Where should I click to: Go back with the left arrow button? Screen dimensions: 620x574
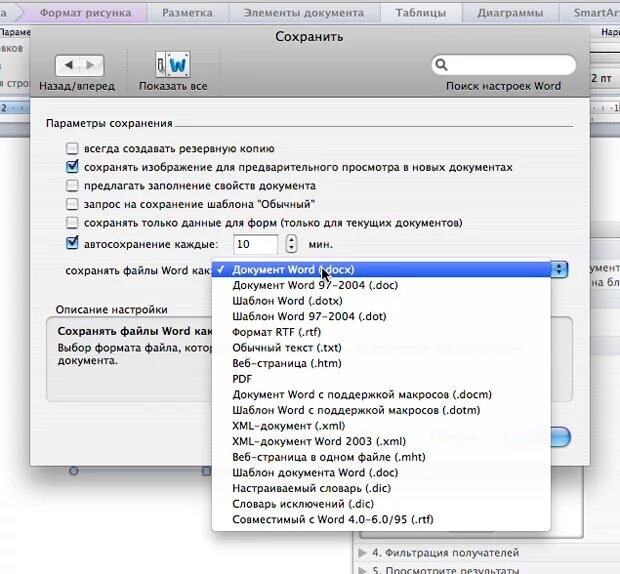68,65
